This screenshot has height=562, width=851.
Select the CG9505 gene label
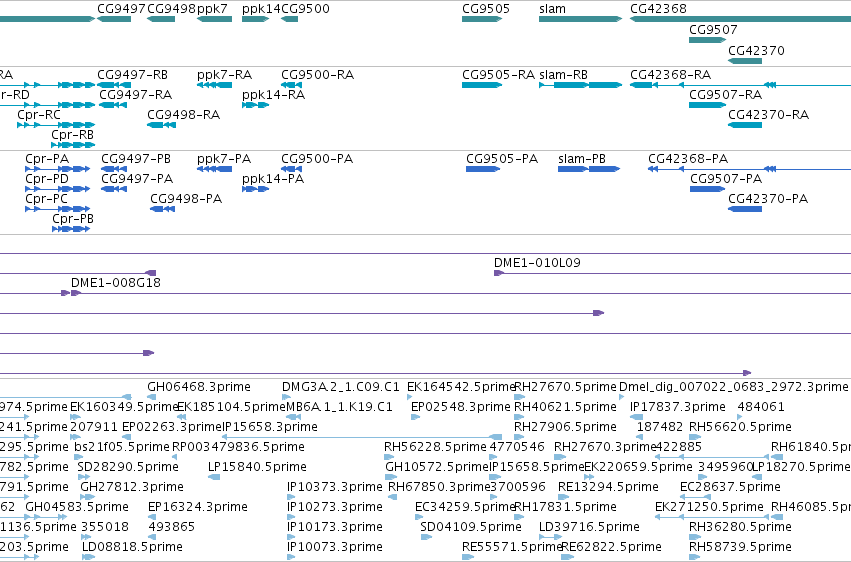click(486, 9)
